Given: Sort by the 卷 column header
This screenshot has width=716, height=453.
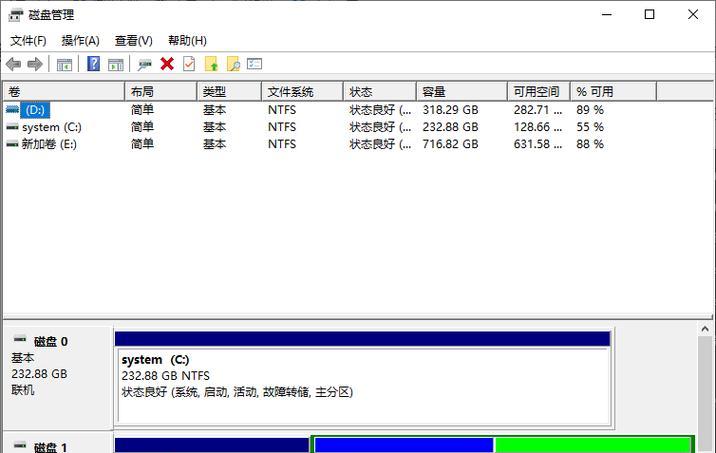Looking at the screenshot, I should (64, 92).
